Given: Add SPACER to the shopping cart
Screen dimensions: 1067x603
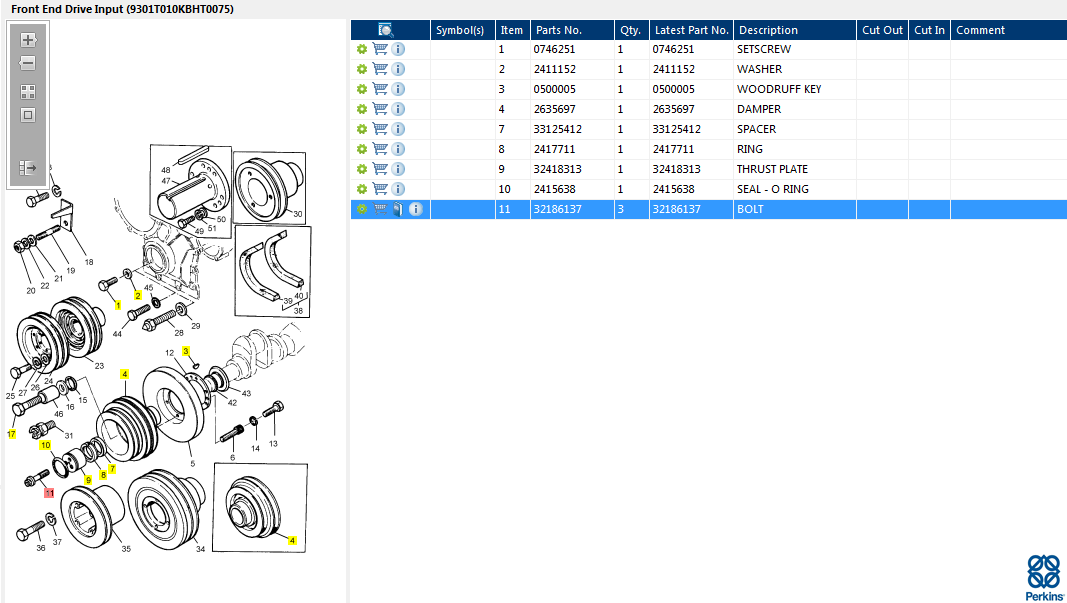Looking at the screenshot, I should tap(380, 129).
